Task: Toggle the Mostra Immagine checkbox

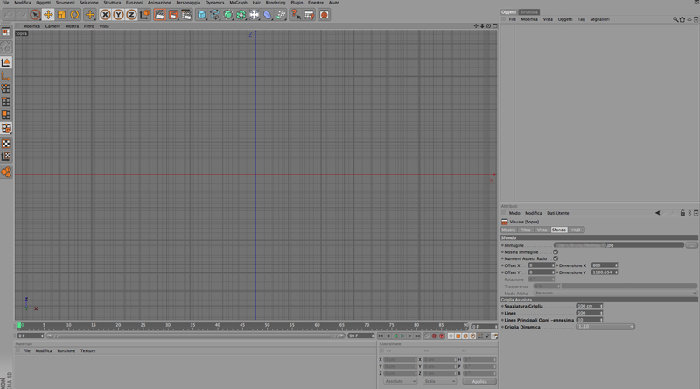Action: tap(555, 252)
